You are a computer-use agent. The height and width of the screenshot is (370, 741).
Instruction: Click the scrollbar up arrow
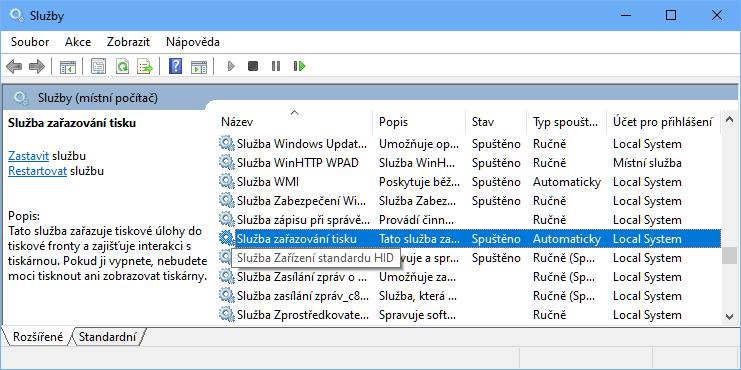[730, 119]
